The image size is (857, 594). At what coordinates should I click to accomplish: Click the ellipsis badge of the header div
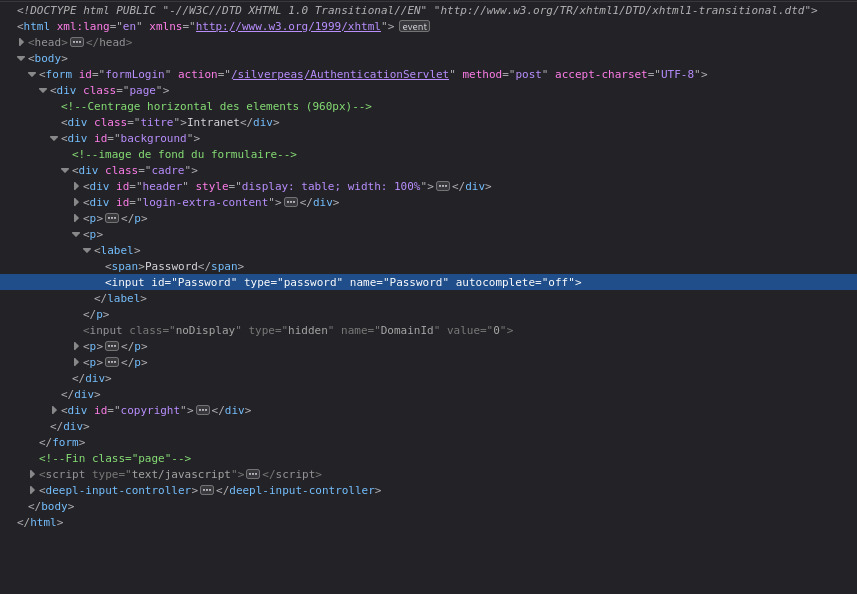click(443, 186)
